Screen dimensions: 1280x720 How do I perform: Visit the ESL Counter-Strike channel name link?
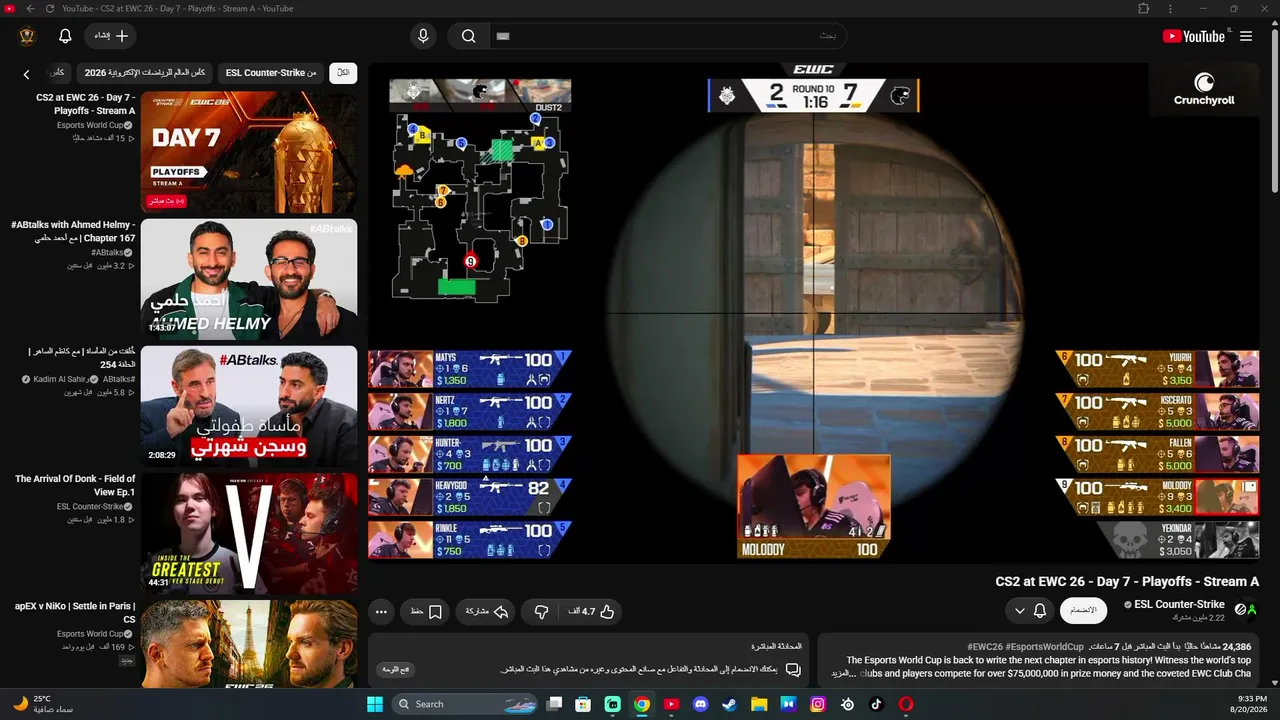coord(1179,604)
